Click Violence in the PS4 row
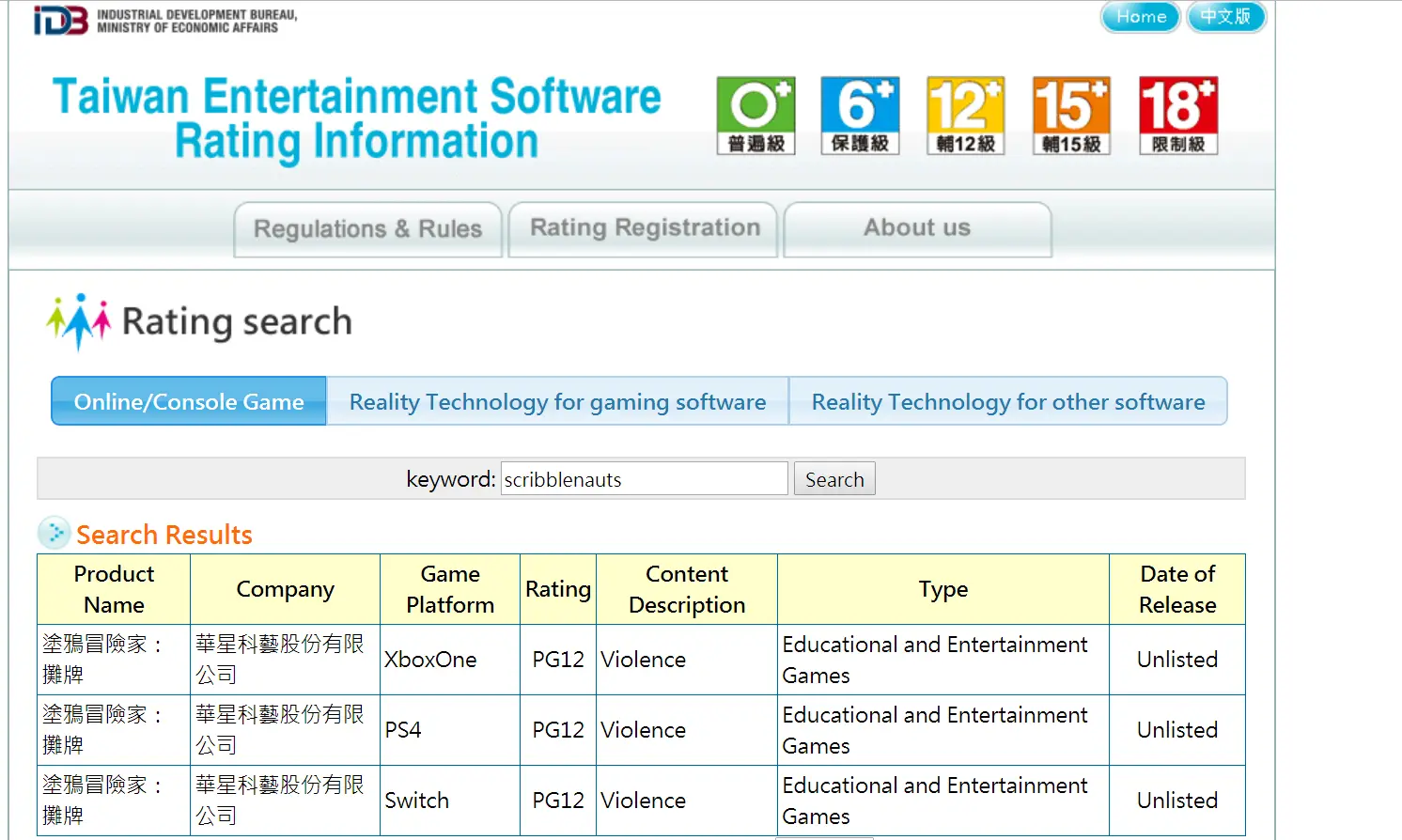Screen dimensions: 1402x840 [x=644, y=730]
